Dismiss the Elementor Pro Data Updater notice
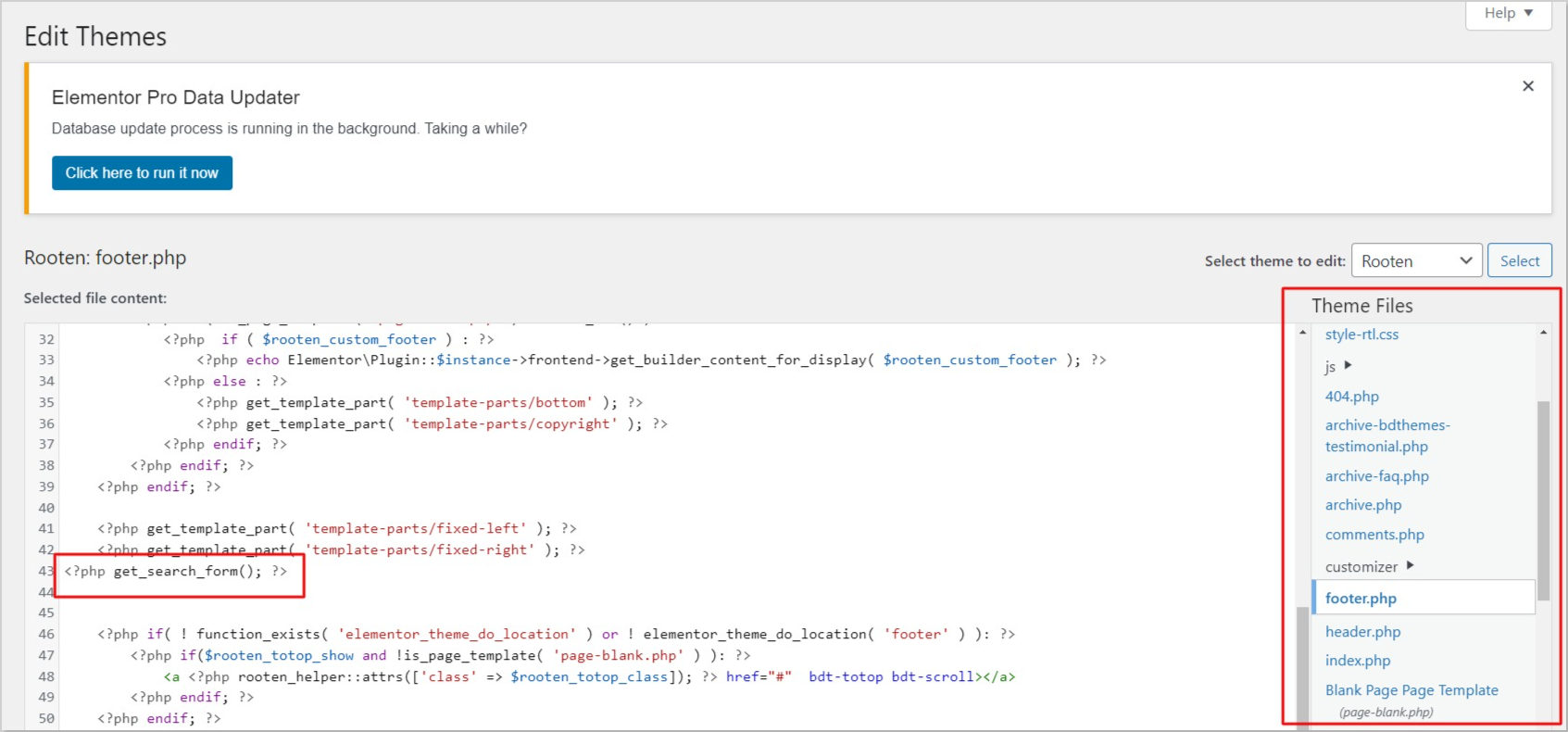1568x732 pixels. point(1528,86)
